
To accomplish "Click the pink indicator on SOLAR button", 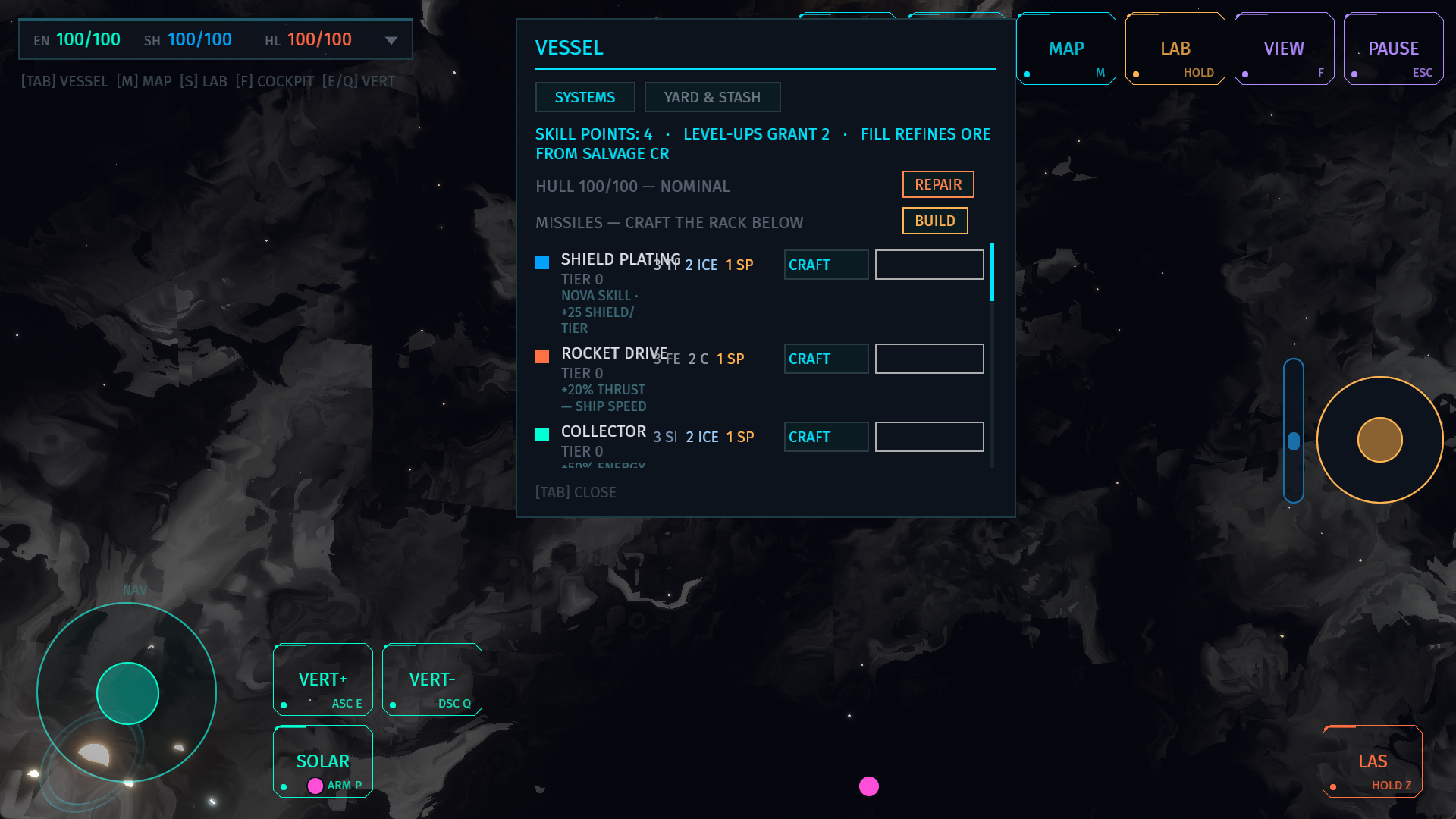I will (x=315, y=786).
